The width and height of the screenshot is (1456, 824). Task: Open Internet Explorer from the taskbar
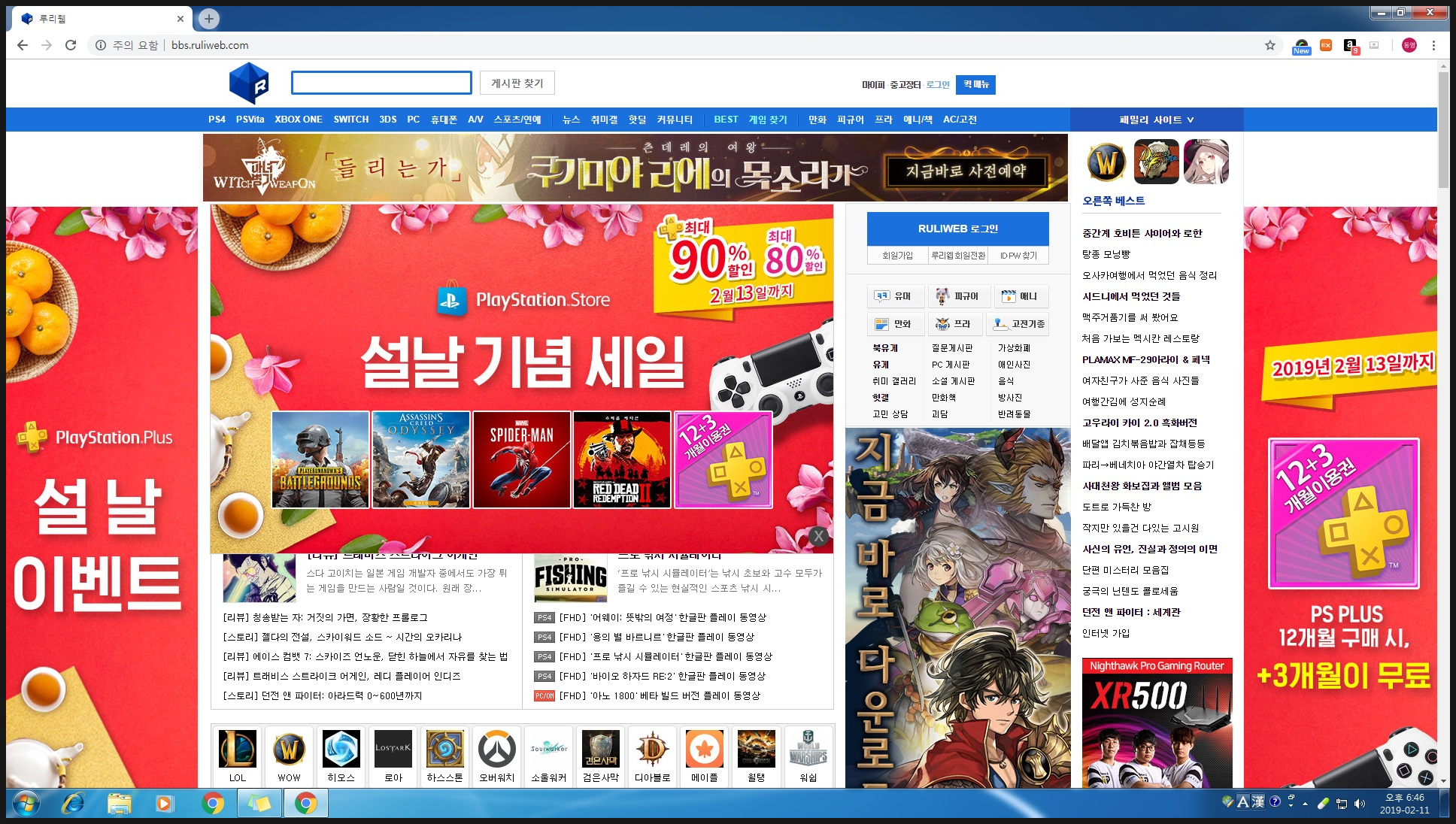(73, 804)
